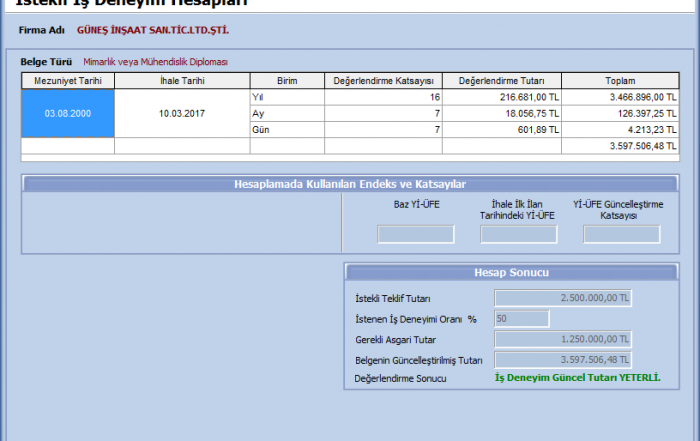Click the Belgenin Güncelleştirilmiş Tutarı field
The width and height of the screenshot is (700, 441).
[563, 360]
